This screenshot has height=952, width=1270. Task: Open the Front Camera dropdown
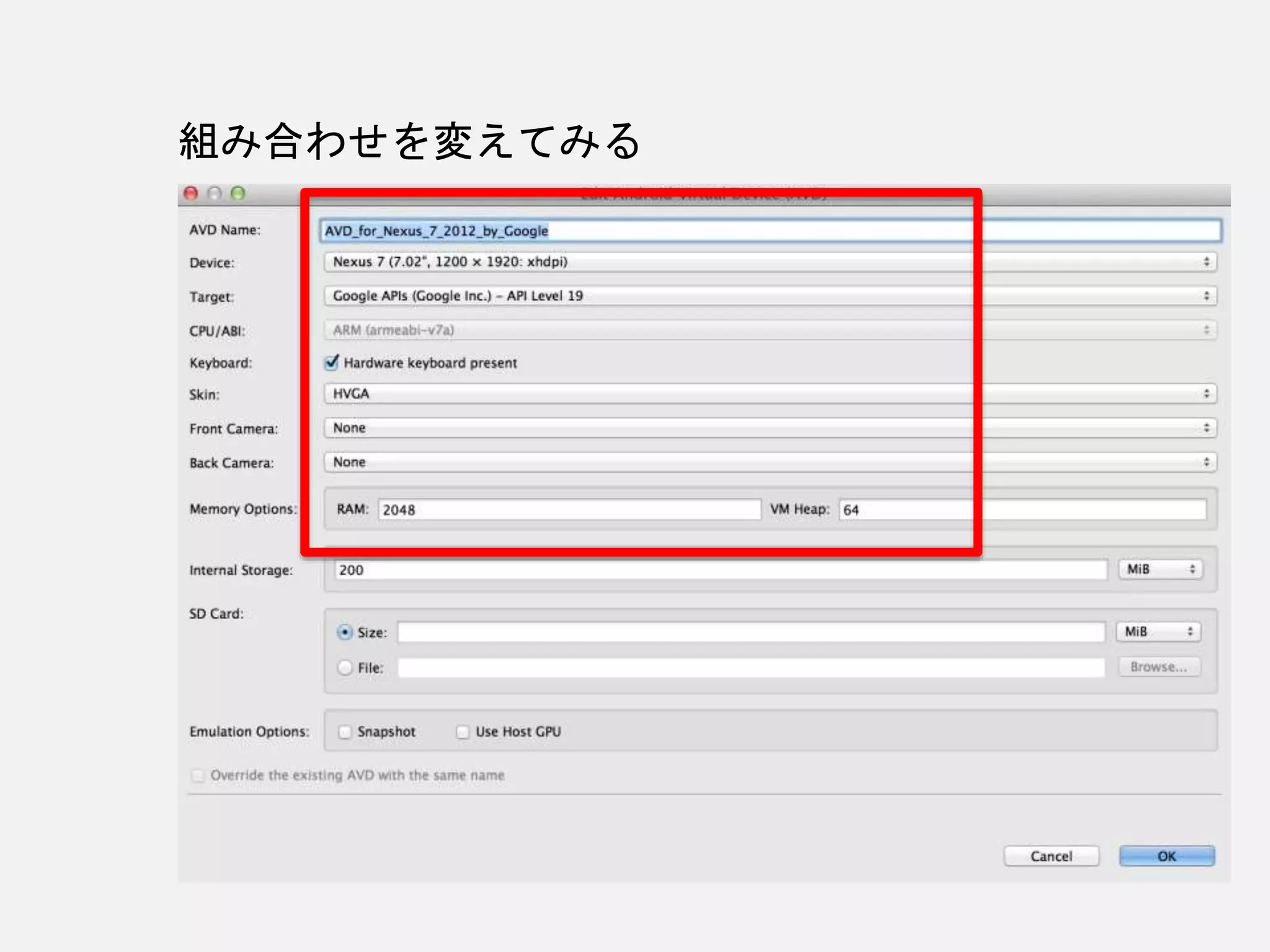[x=770, y=428]
